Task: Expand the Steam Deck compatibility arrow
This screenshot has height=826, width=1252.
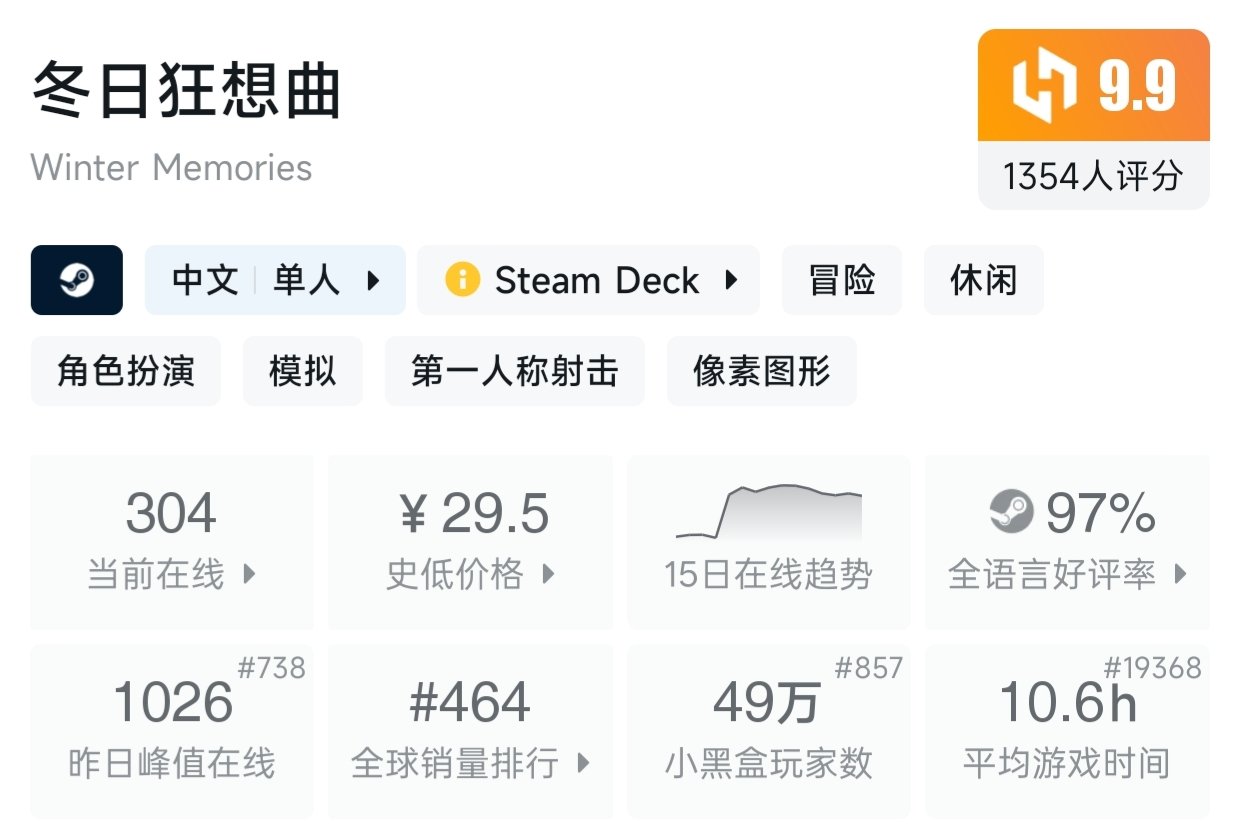Action: pyautogui.click(x=732, y=280)
